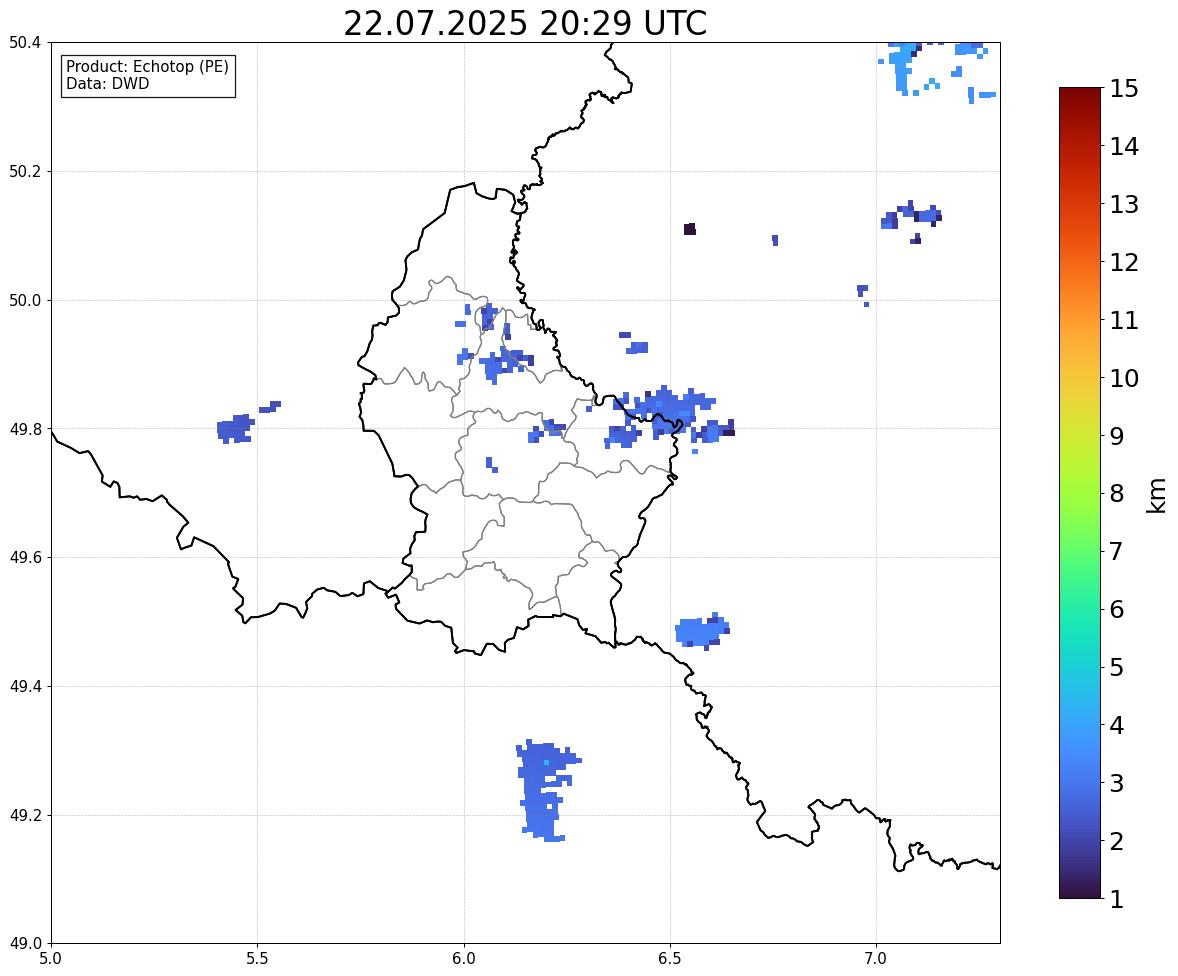1178x976 pixels.
Task: Click the isolated dark echo pixel near 6.55°E 50.1°N
Action: click(x=690, y=229)
